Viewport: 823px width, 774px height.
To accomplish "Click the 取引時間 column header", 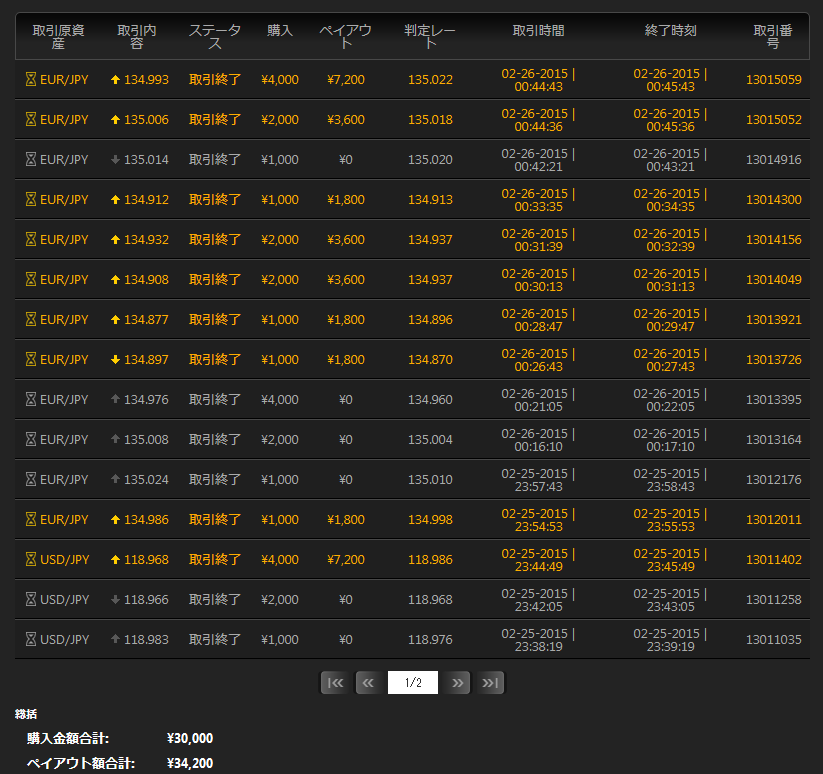I will coord(539,30).
